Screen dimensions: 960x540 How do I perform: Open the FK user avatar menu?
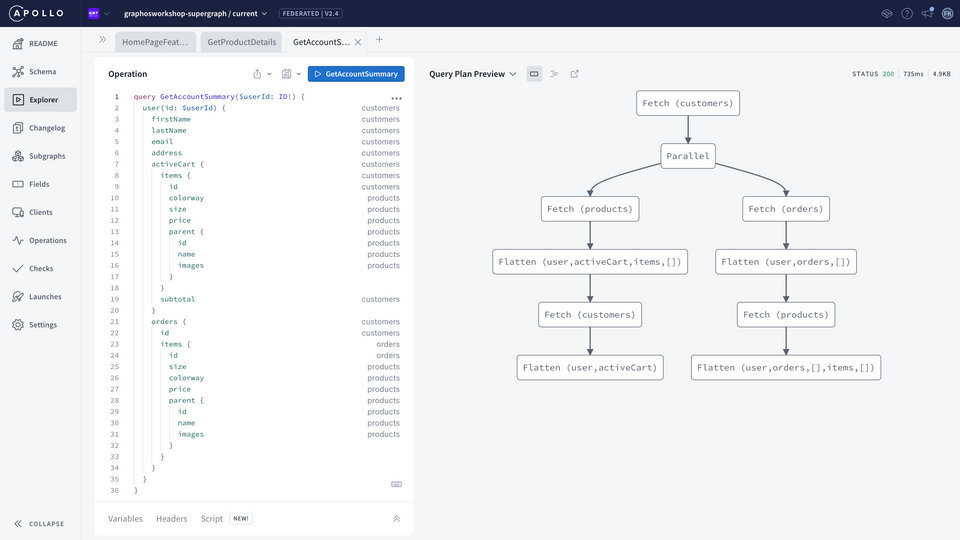tap(947, 13)
